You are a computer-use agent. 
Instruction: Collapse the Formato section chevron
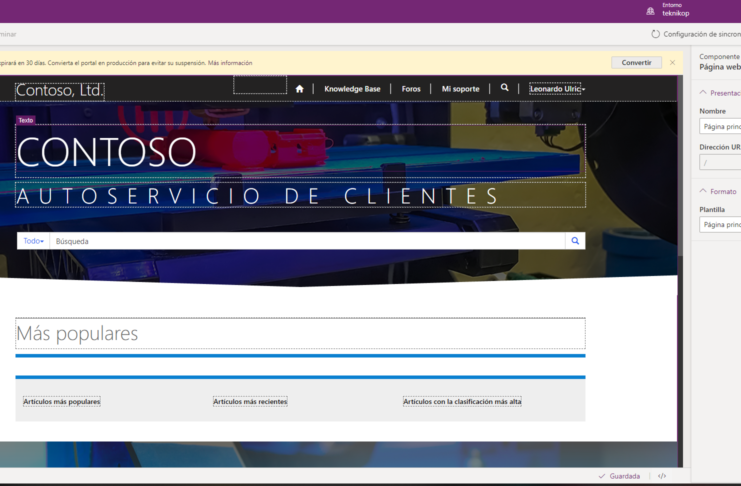point(702,191)
